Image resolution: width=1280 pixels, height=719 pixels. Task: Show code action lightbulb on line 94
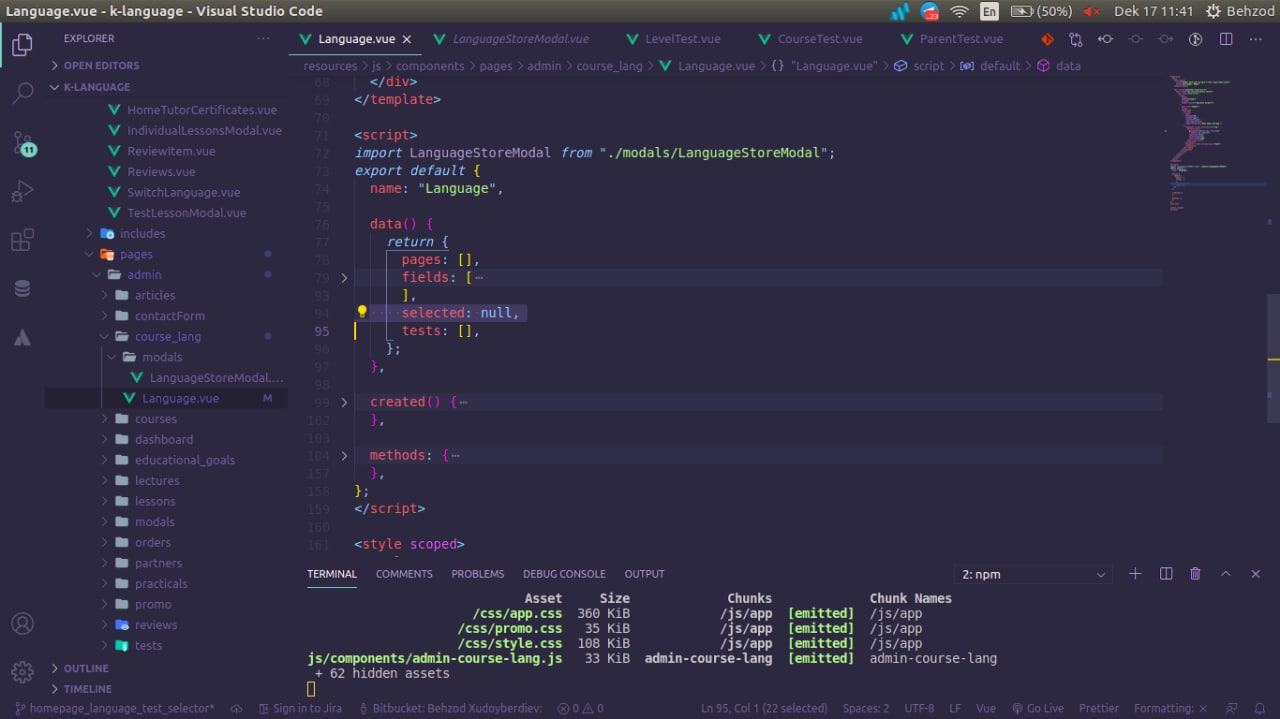pyautogui.click(x=362, y=312)
